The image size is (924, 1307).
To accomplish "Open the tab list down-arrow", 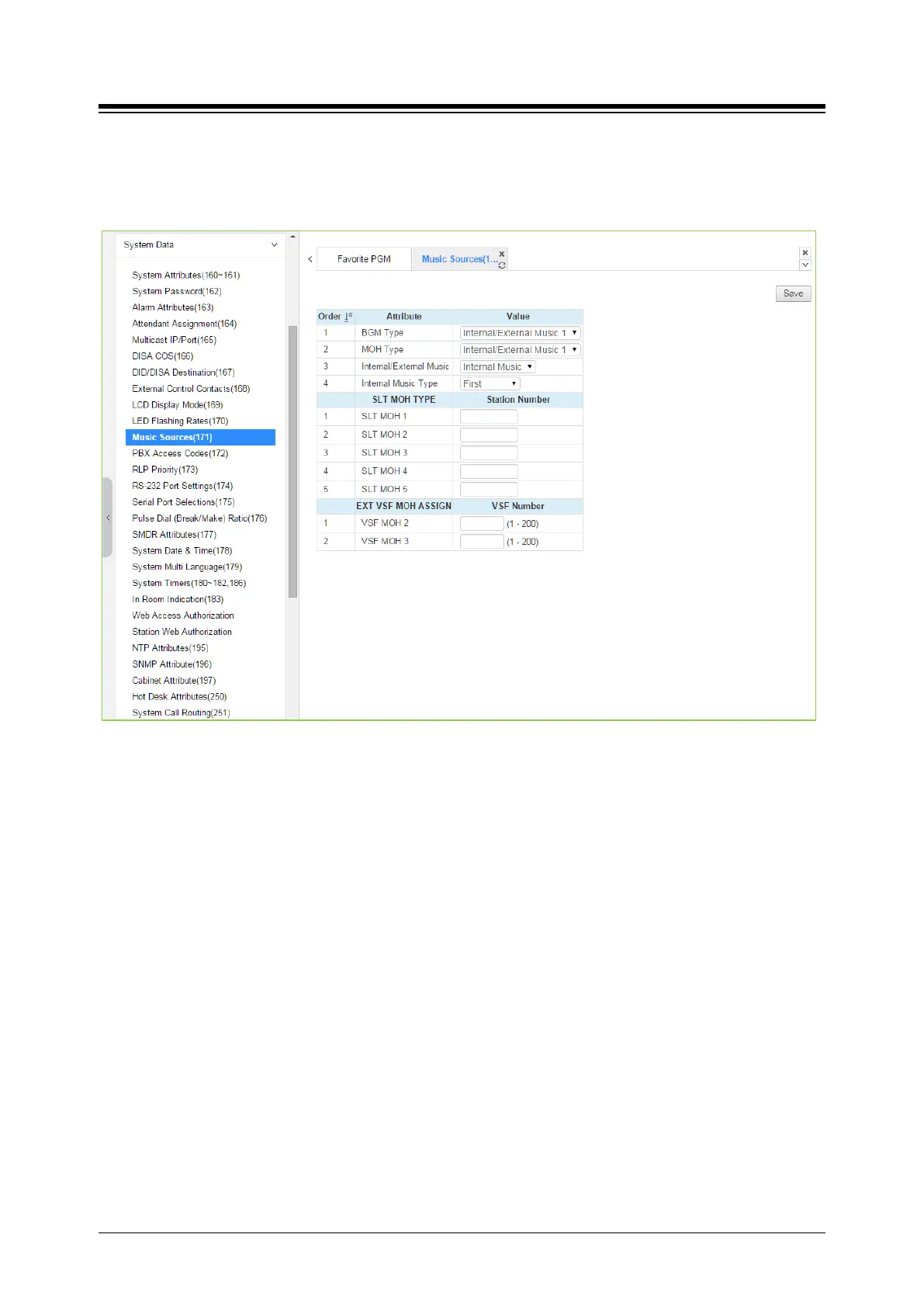I will (805, 265).
